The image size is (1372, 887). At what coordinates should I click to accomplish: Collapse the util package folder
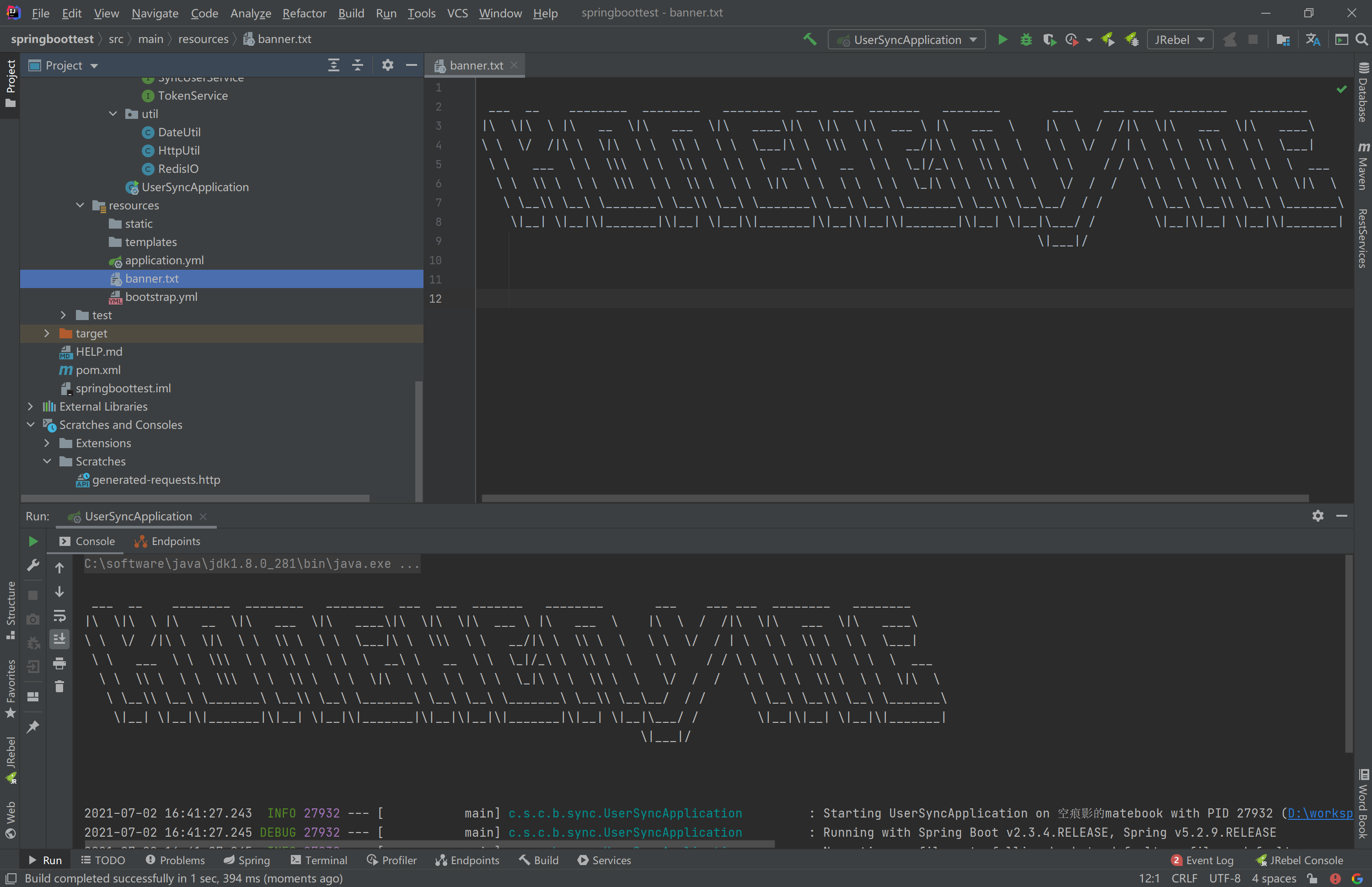coord(113,114)
